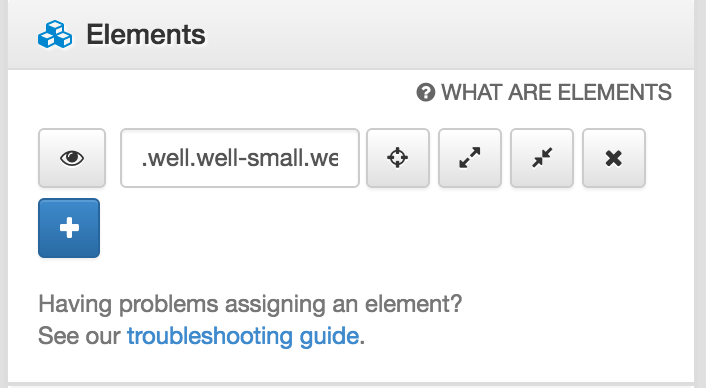Toggle element visibility with the eye button
The width and height of the screenshot is (706, 388).
[72, 158]
